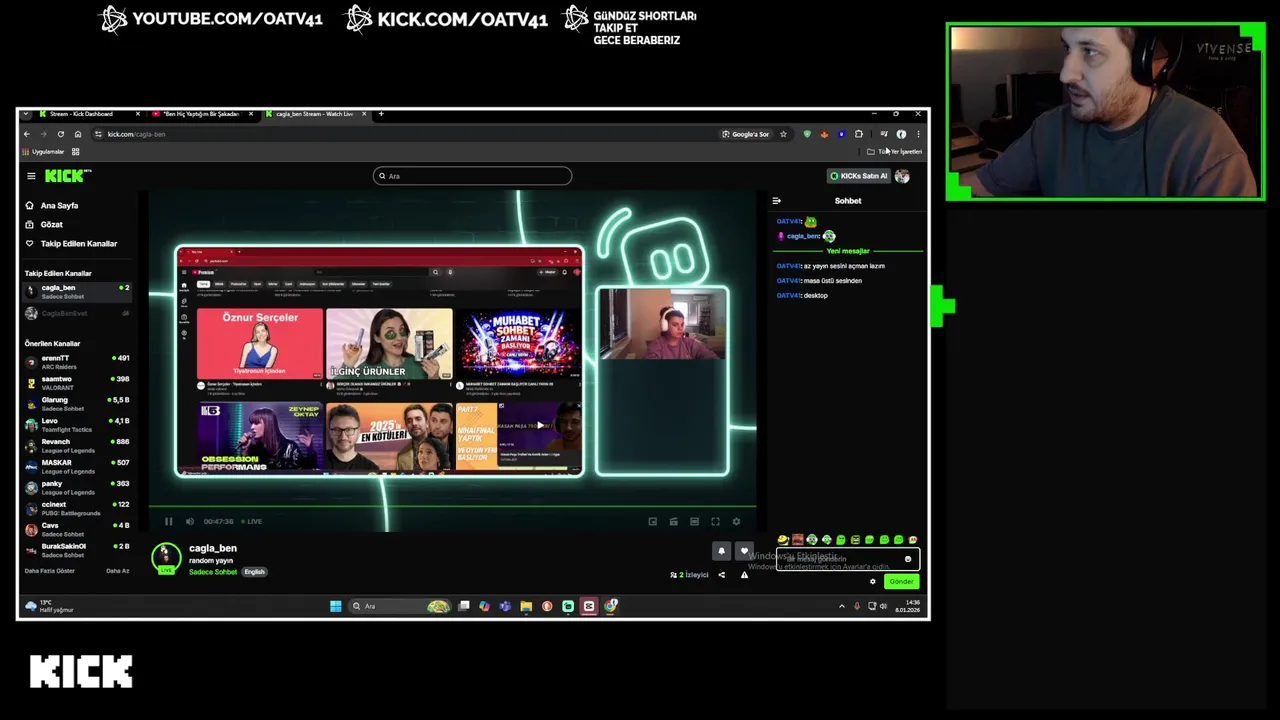1280x720 pixels.
Task: Open the Windows Start menu
Action: tap(336, 606)
